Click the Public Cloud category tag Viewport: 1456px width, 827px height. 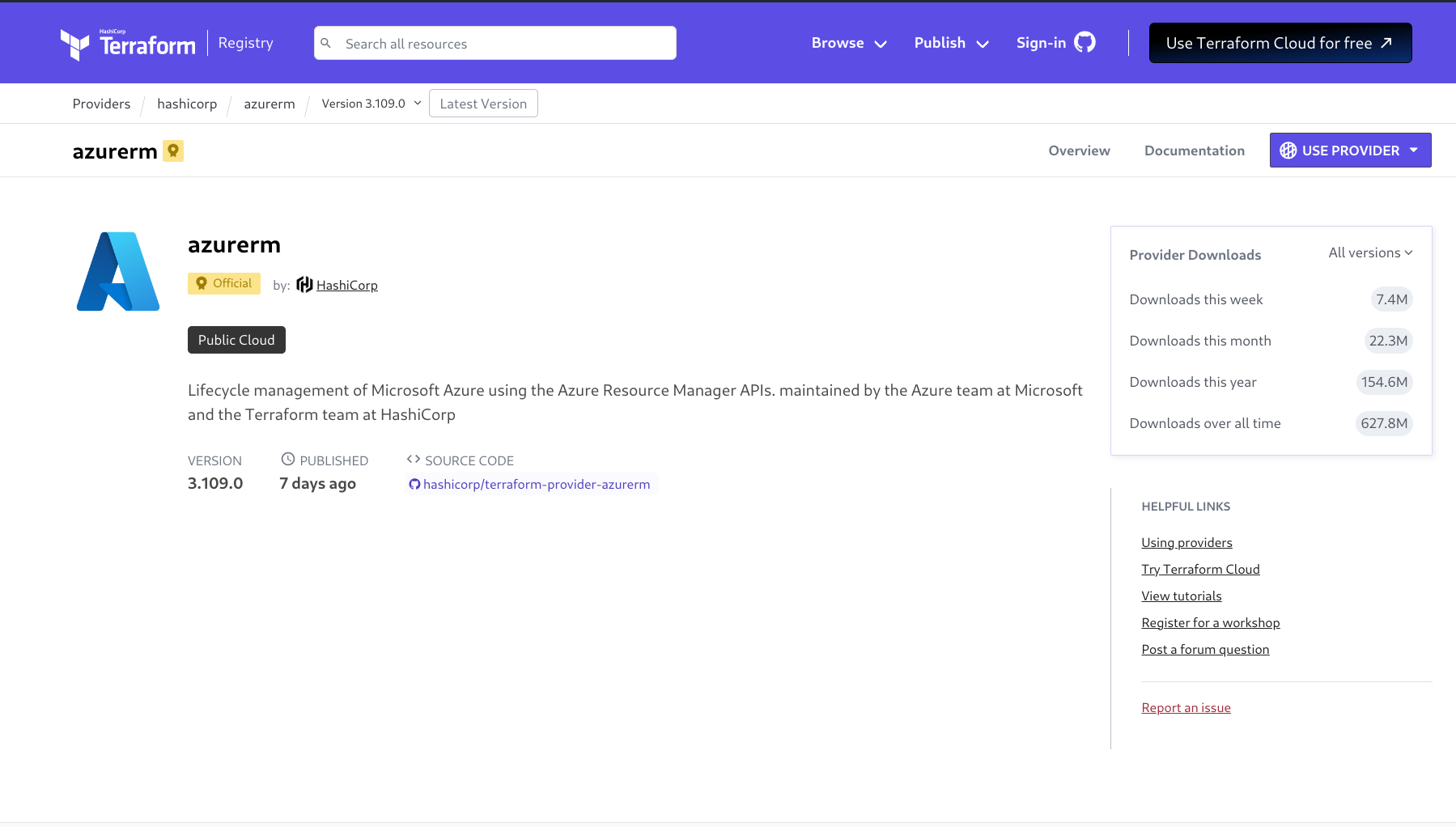click(x=236, y=340)
